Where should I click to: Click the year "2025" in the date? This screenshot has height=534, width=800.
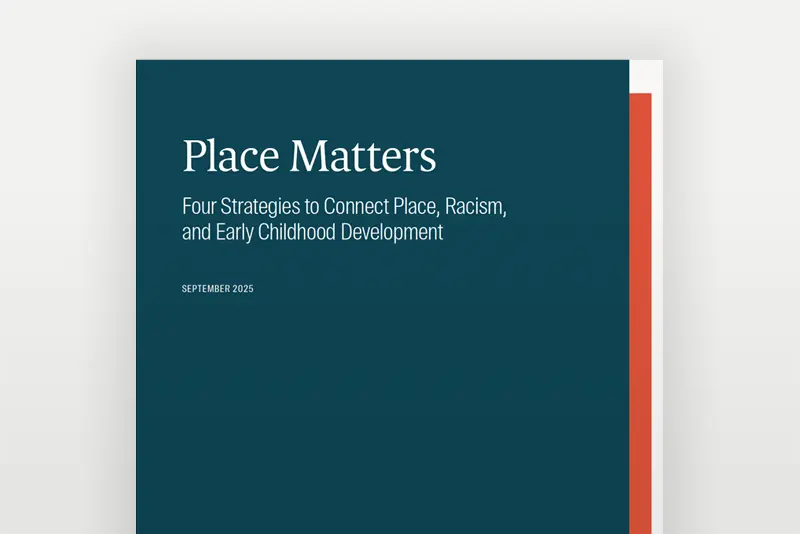(x=241, y=289)
